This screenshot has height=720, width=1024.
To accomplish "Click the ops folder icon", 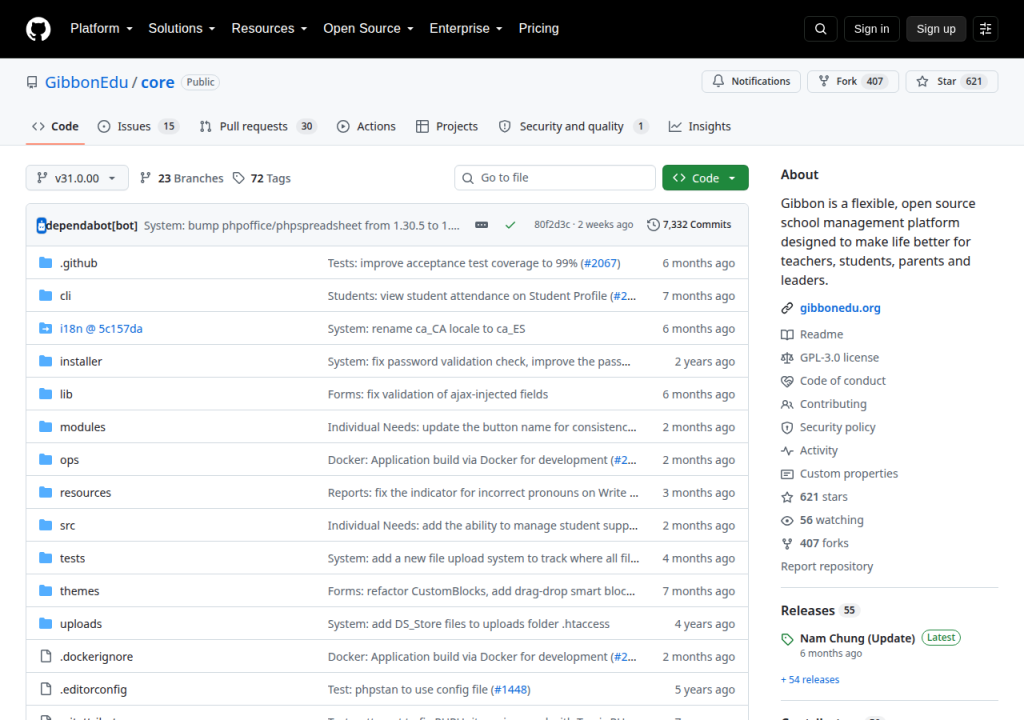I will coord(45,459).
